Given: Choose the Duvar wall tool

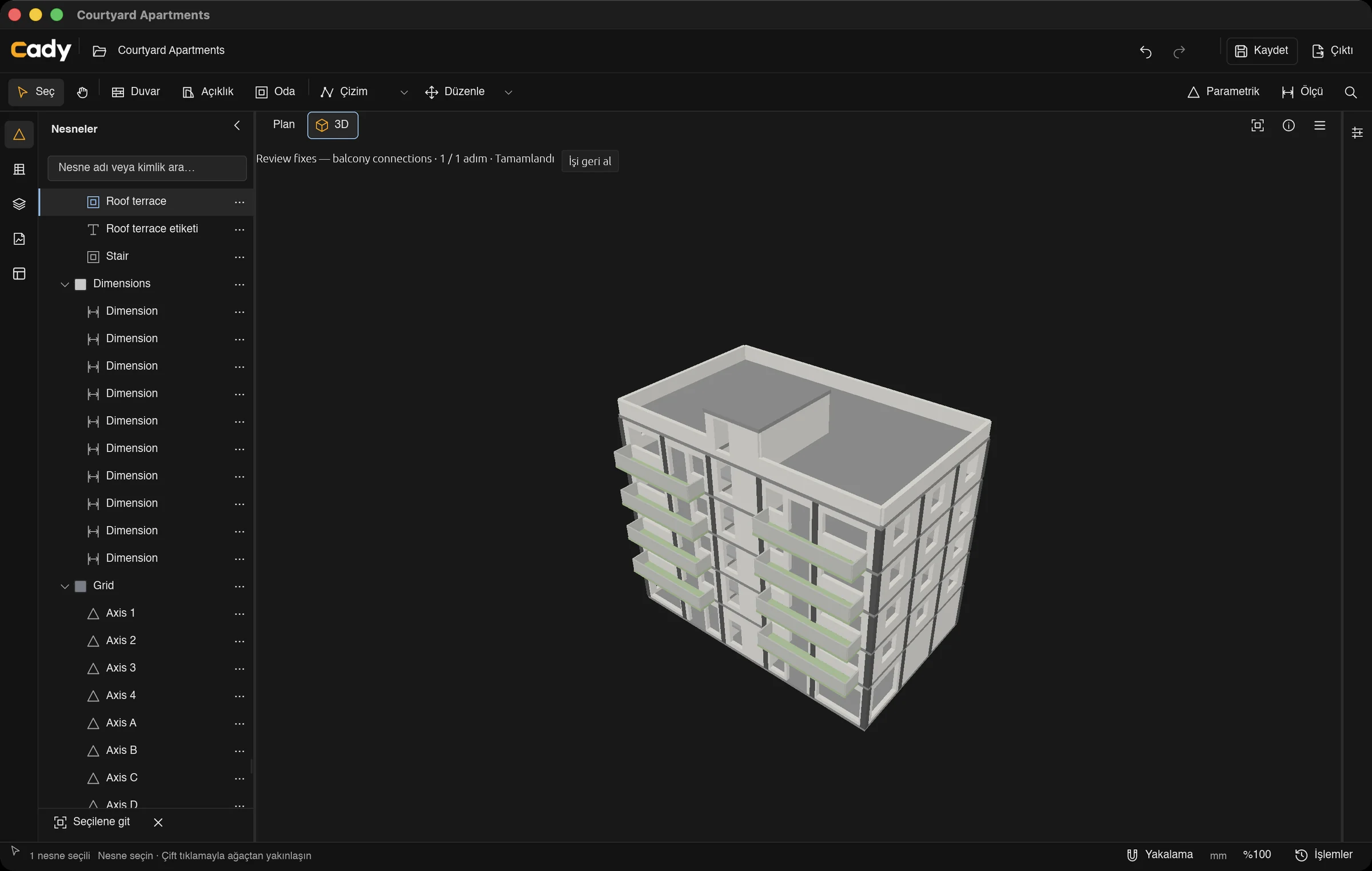Looking at the screenshot, I should (136, 92).
